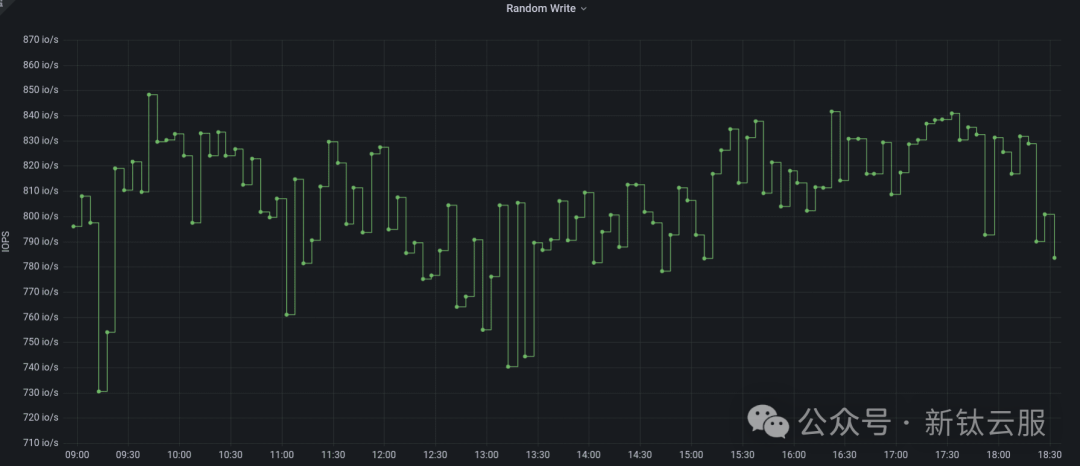Image resolution: width=1080 pixels, height=466 pixels.
Task: Click the 10:30 time label
Action: pyautogui.click(x=231, y=455)
